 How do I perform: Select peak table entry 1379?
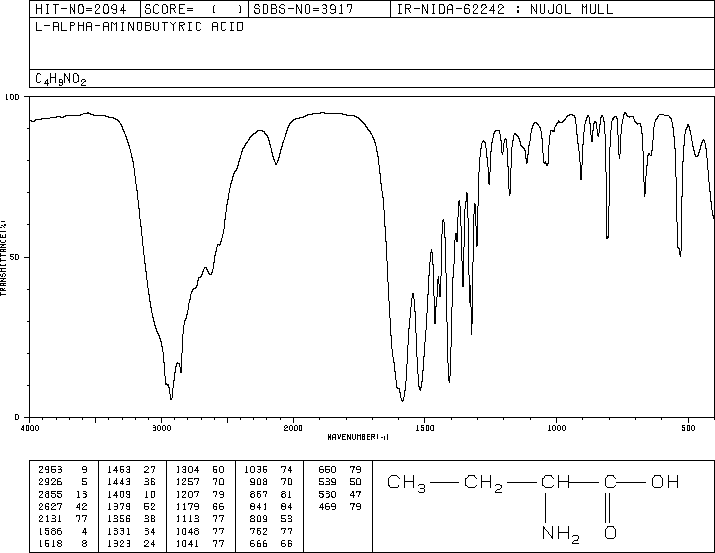tap(119, 506)
